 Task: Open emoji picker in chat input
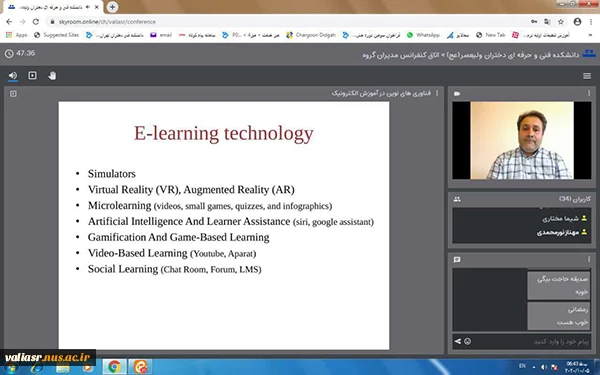(x=468, y=341)
